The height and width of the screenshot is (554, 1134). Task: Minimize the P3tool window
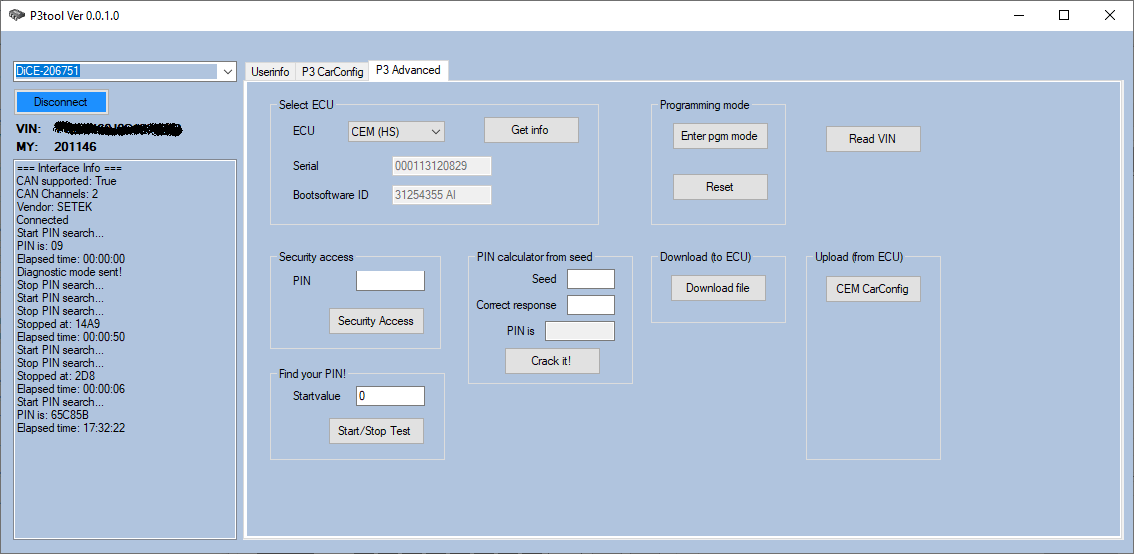tap(1018, 15)
